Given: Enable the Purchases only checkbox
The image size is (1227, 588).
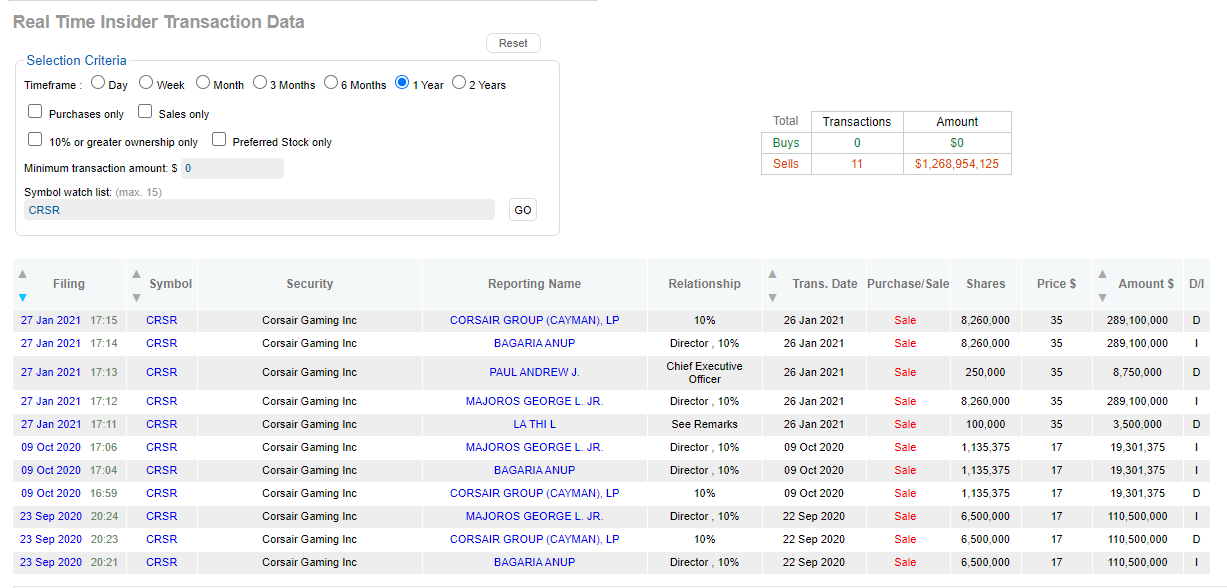Looking at the screenshot, I should 35,112.
